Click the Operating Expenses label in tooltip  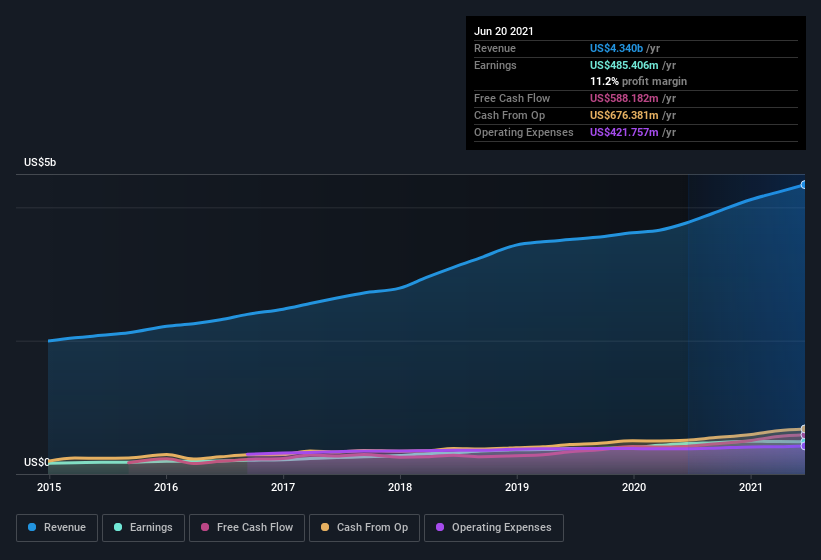(524, 132)
